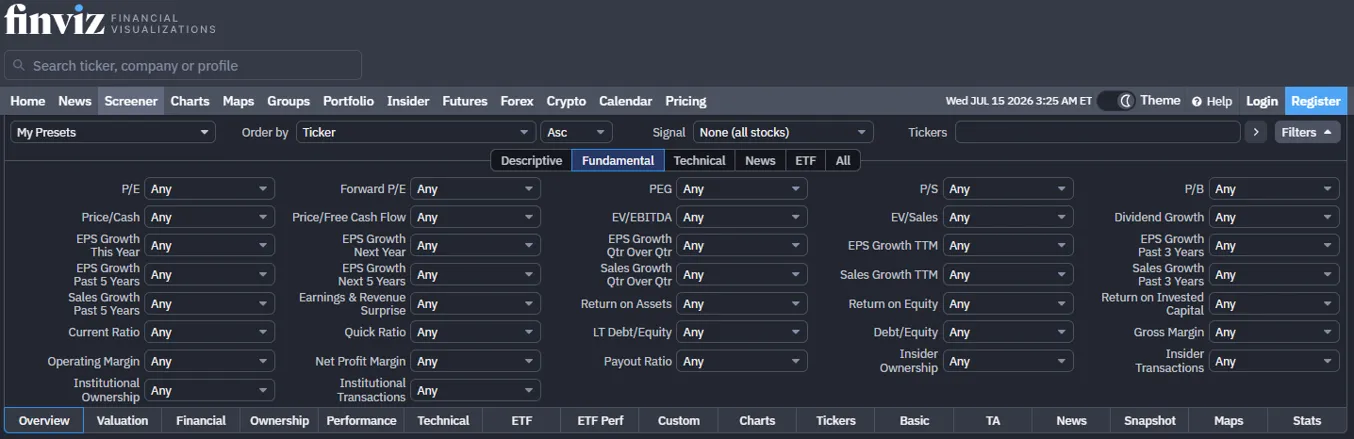Open the Order by Ticker dropdown
Screen dimensions: 1354x439
point(416,132)
